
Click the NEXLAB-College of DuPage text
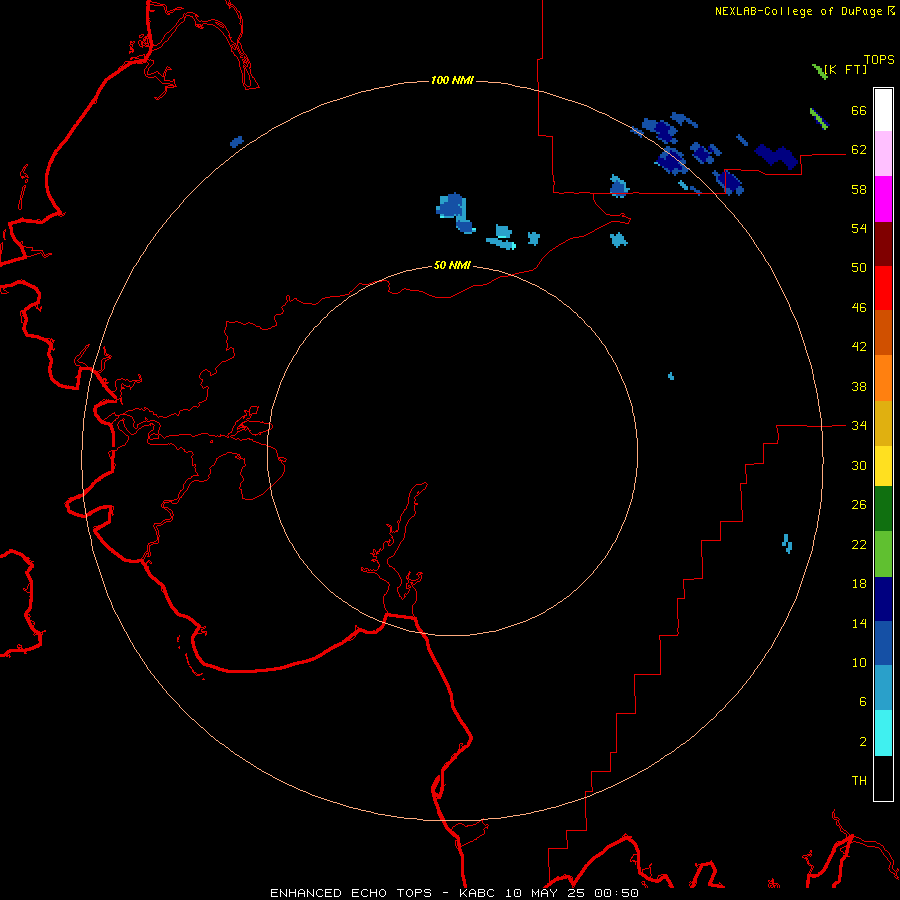coord(798,11)
